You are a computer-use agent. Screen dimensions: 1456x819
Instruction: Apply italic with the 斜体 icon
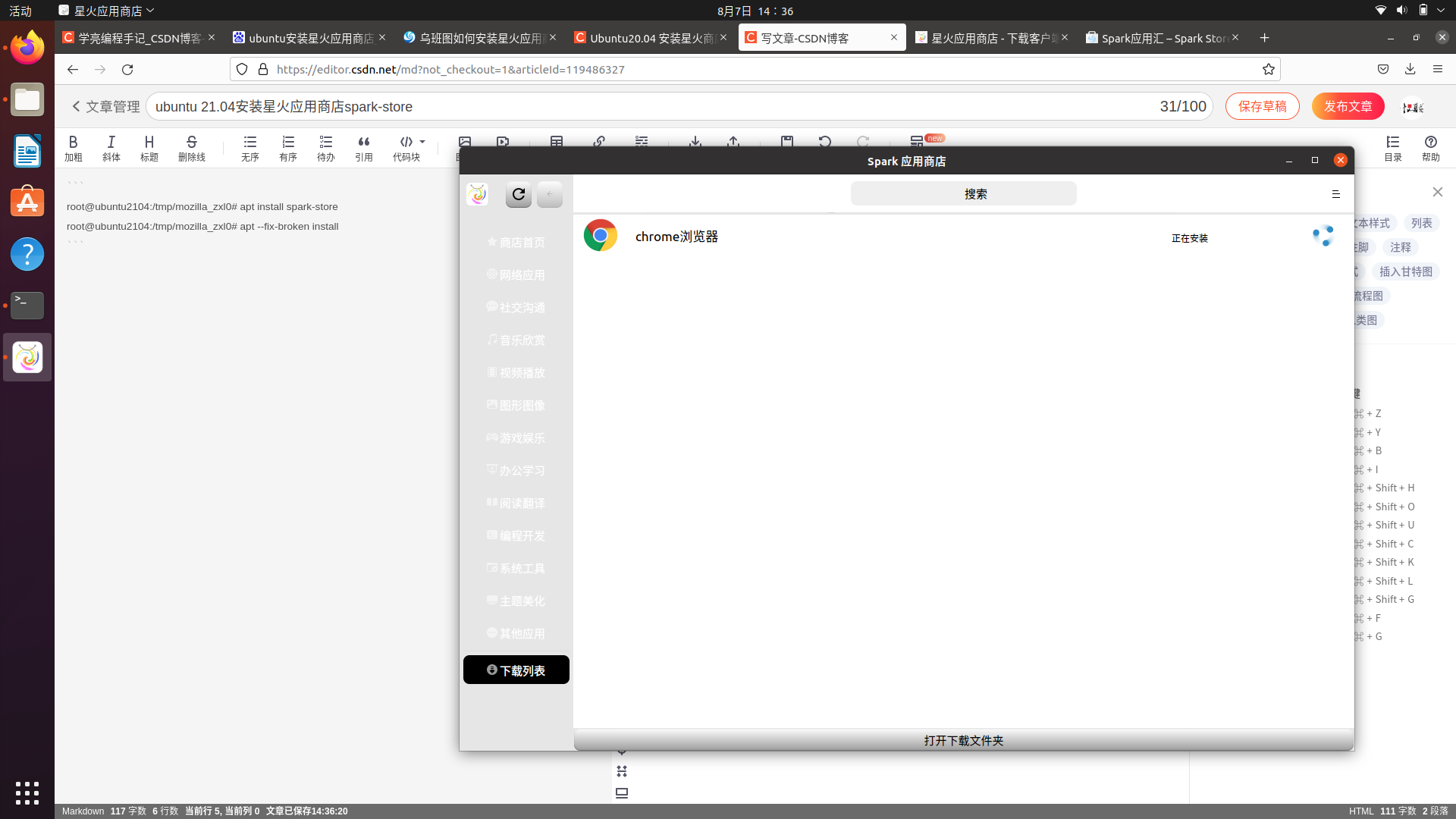[x=111, y=148]
